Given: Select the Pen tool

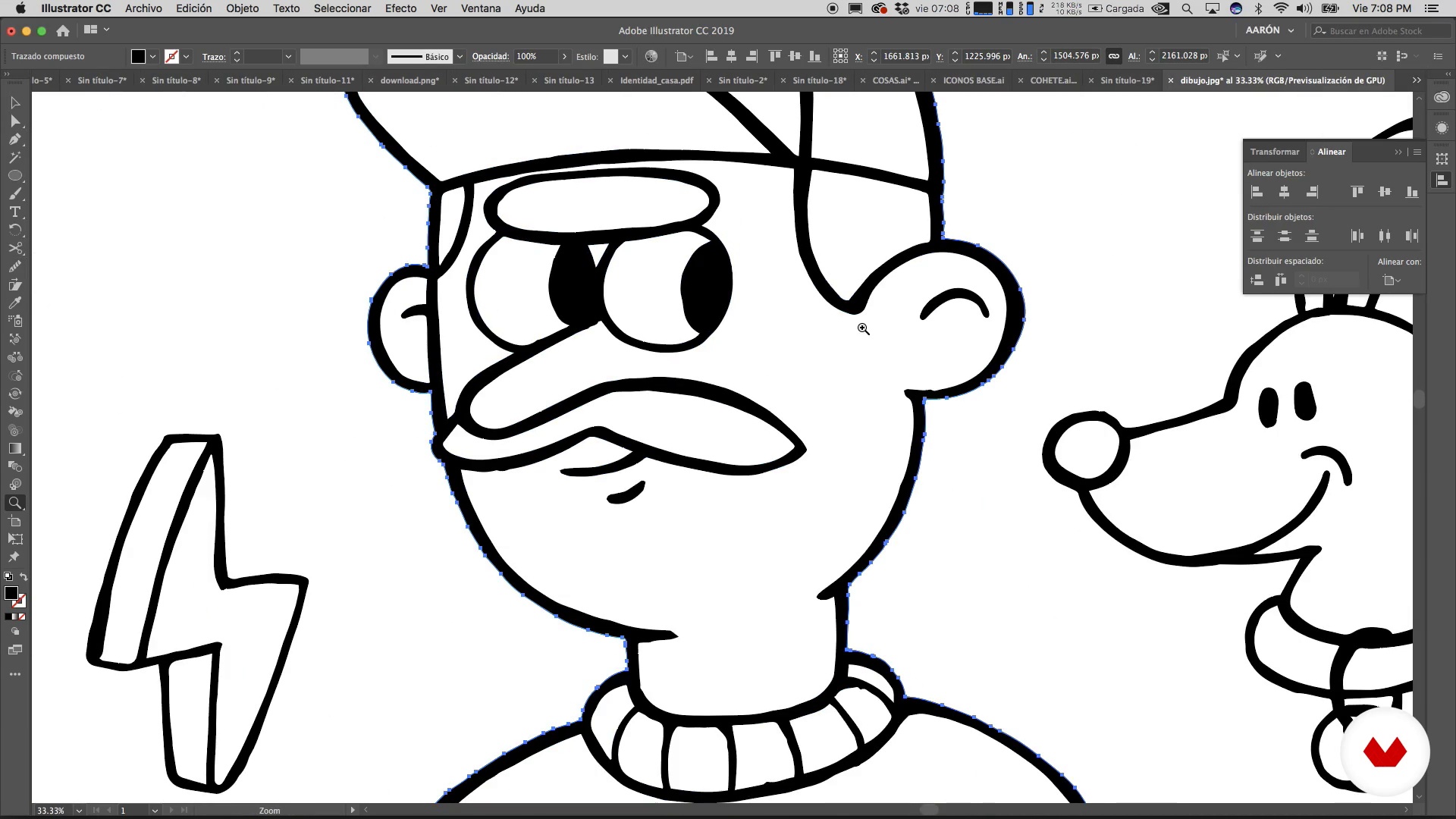Looking at the screenshot, I should click(15, 139).
